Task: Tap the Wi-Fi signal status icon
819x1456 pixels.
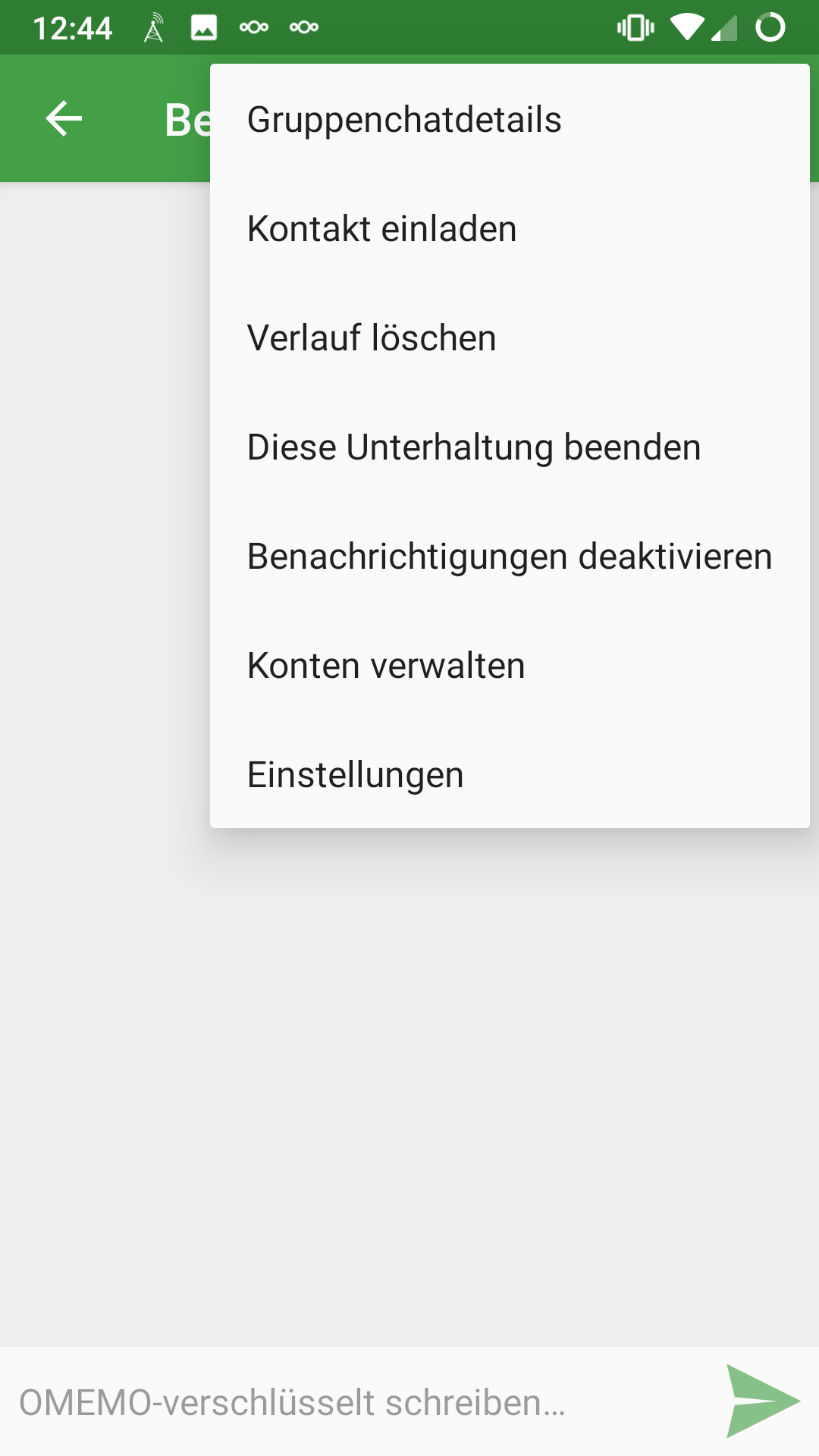Action: point(687,28)
